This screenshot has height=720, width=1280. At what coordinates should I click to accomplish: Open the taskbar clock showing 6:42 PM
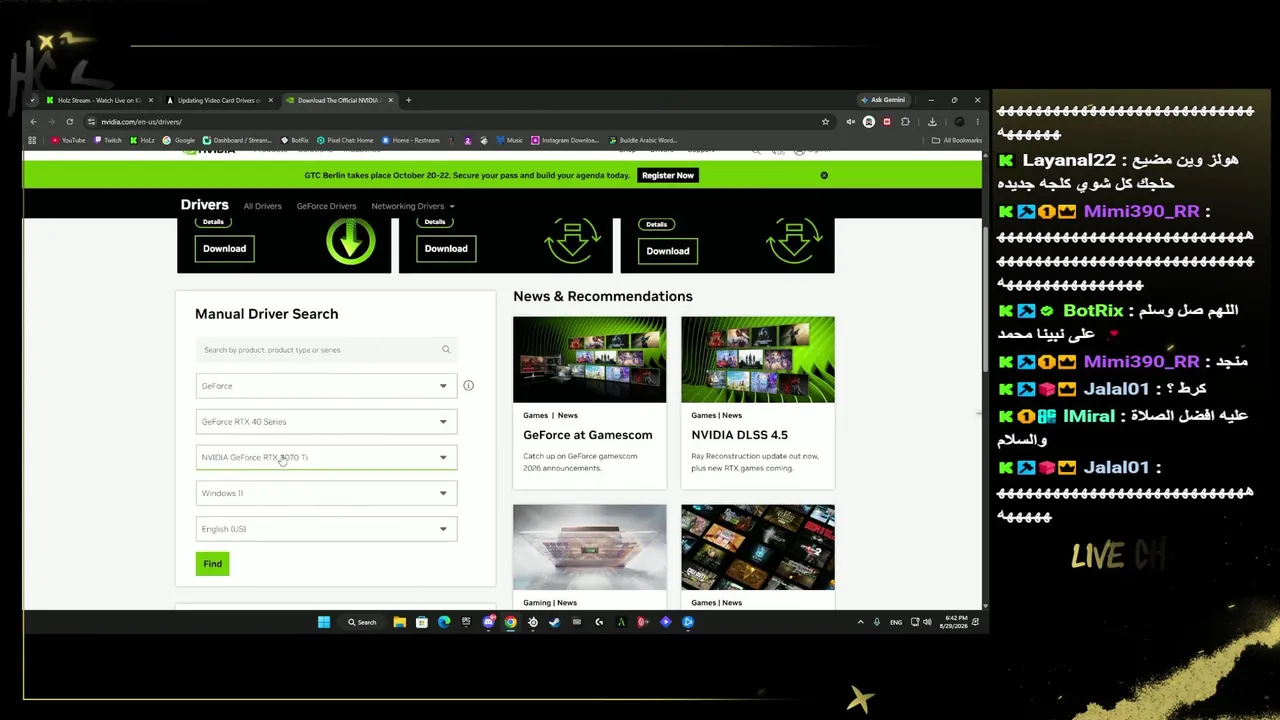click(x=955, y=622)
